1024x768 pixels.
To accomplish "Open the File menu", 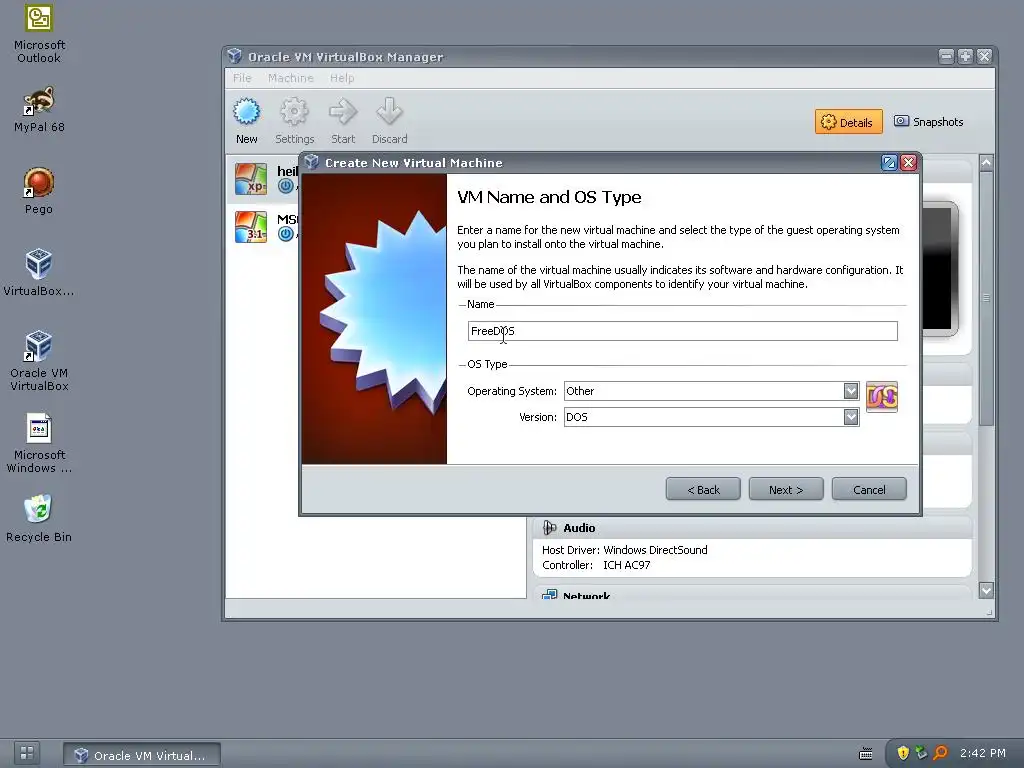I will (242, 78).
